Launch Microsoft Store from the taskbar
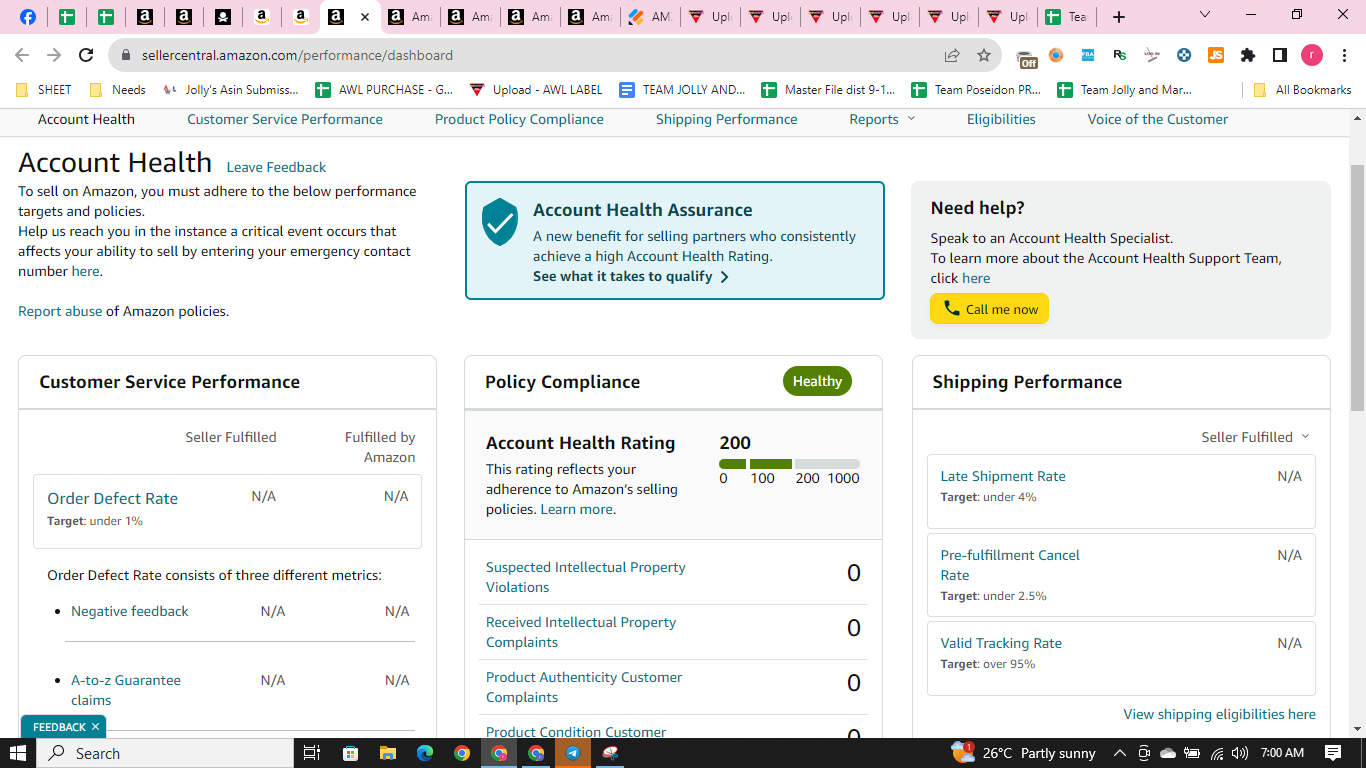The height and width of the screenshot is (768, 1366). tap(350, 753)
